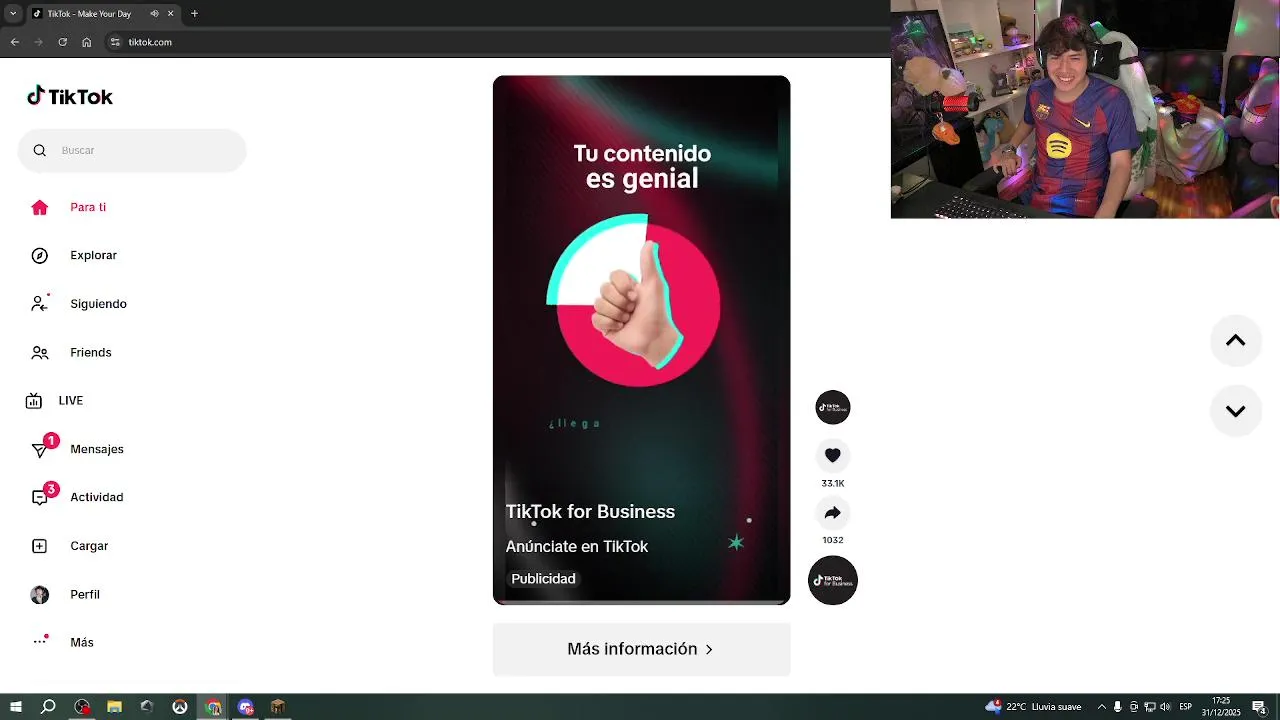The height and width of the screenshot is (720, 1280).
Task: Click the Más three-dots icon
Action: [40, 641]
